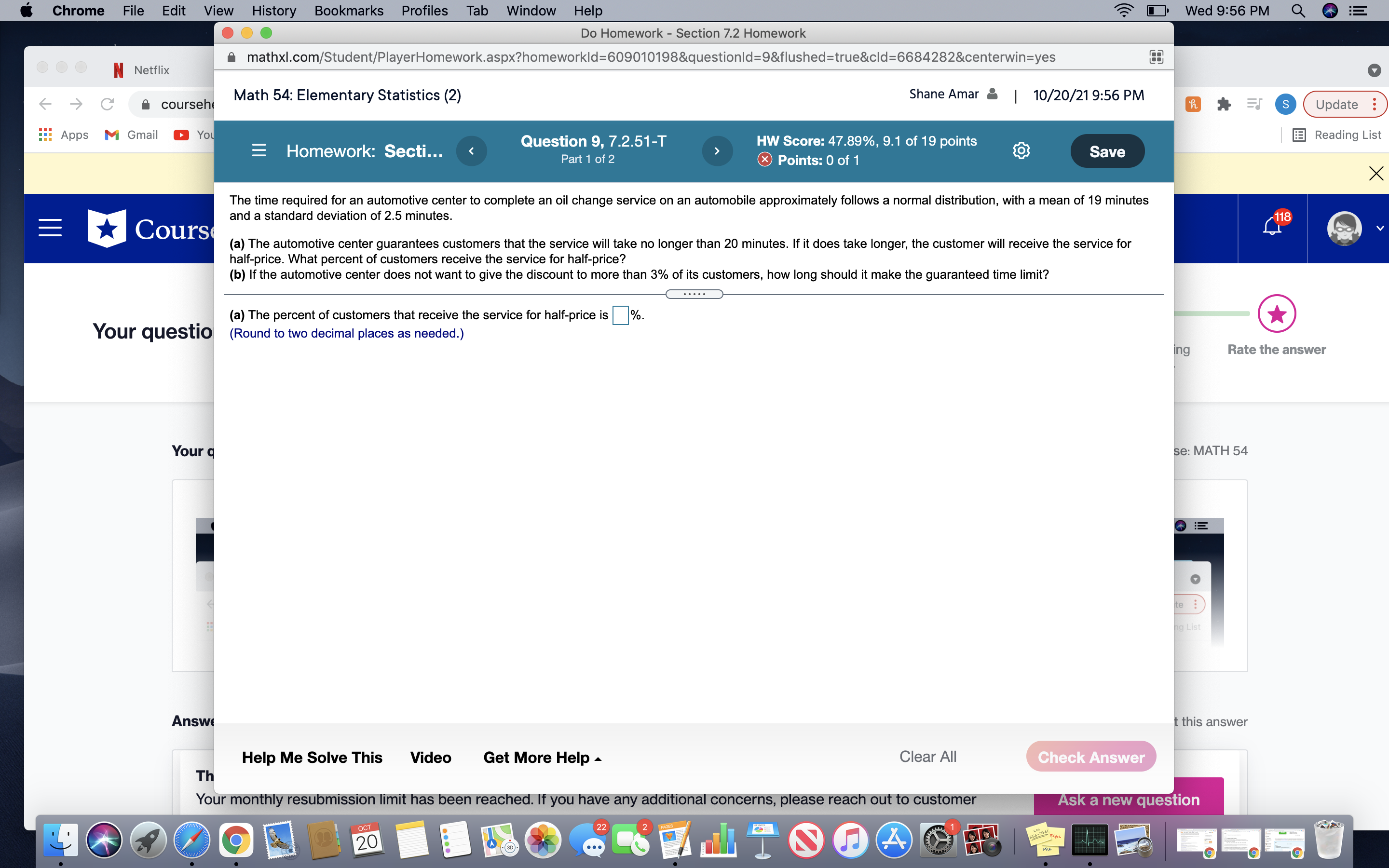Advance to the next question with the right chevron
The image size is (1389, 868).
click(717, 150)
